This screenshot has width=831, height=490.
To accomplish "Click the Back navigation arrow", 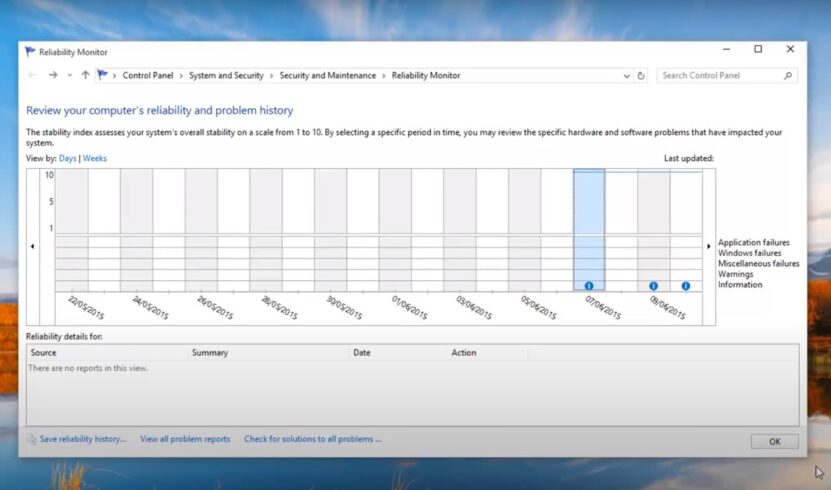I will [x=32, y=75].
